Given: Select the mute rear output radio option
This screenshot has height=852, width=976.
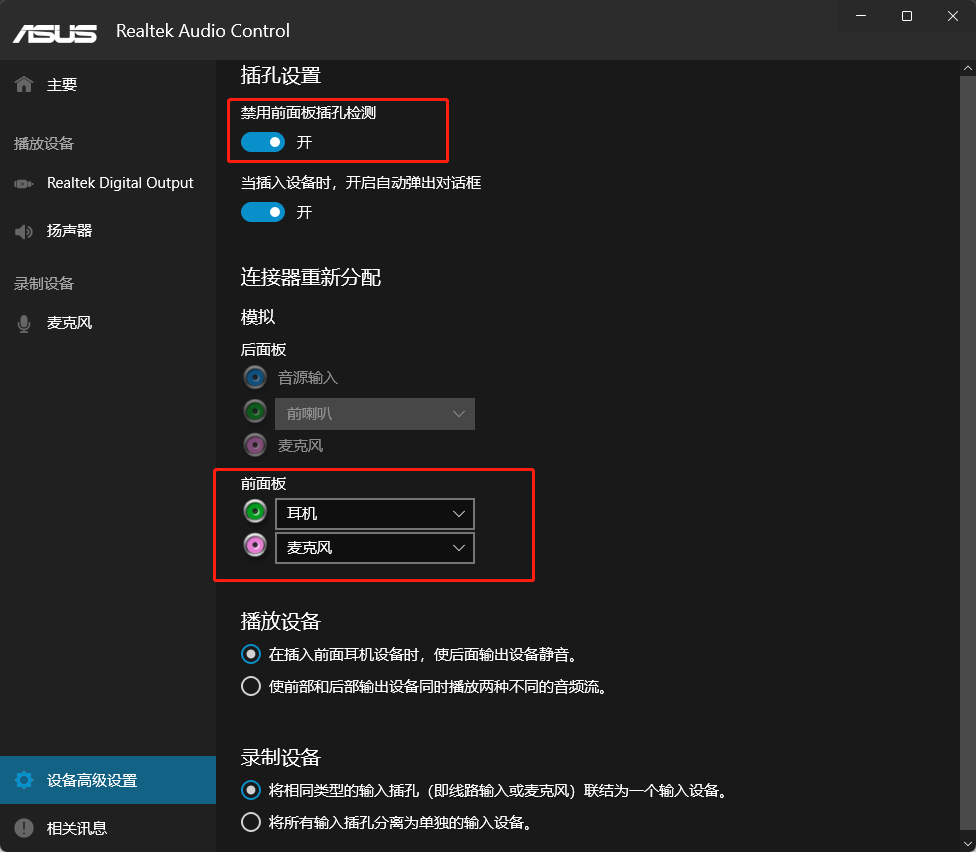Looking at the screenshot, I should (x=251, y=654).
